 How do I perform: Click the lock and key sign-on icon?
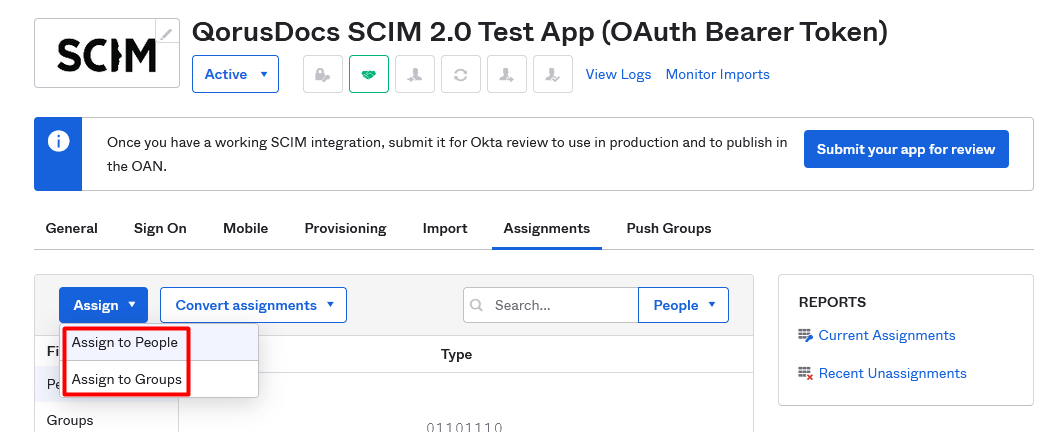pos(322,74)
